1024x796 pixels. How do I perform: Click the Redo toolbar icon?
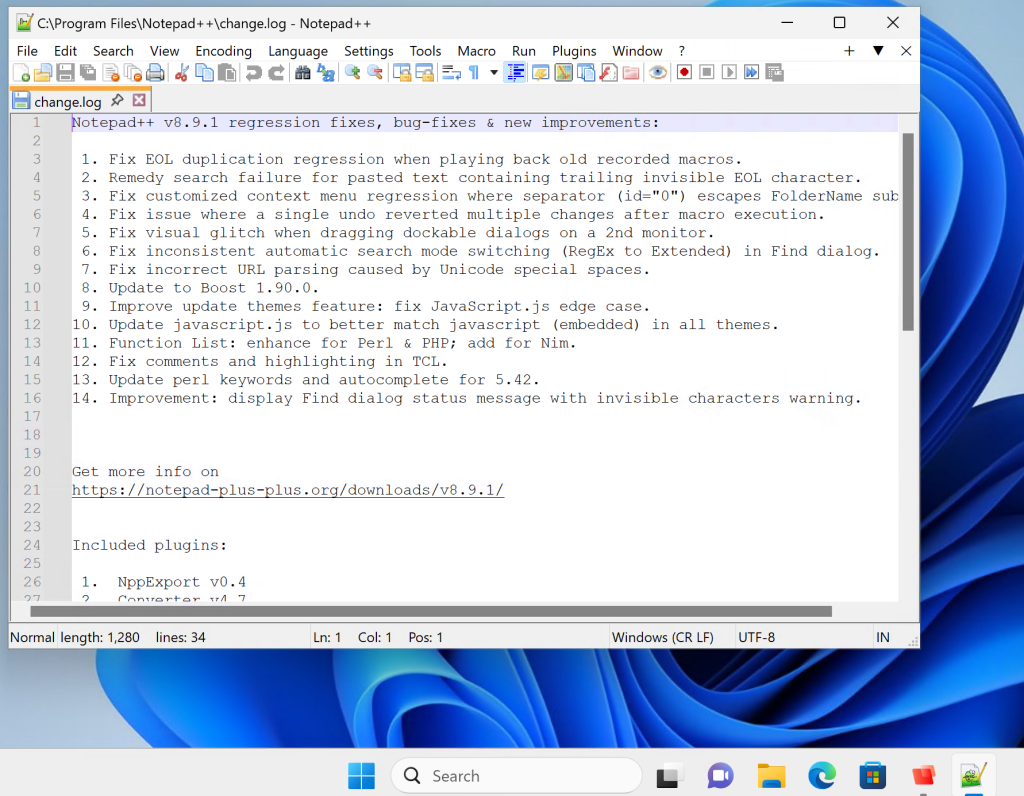(x=276, y=72)
